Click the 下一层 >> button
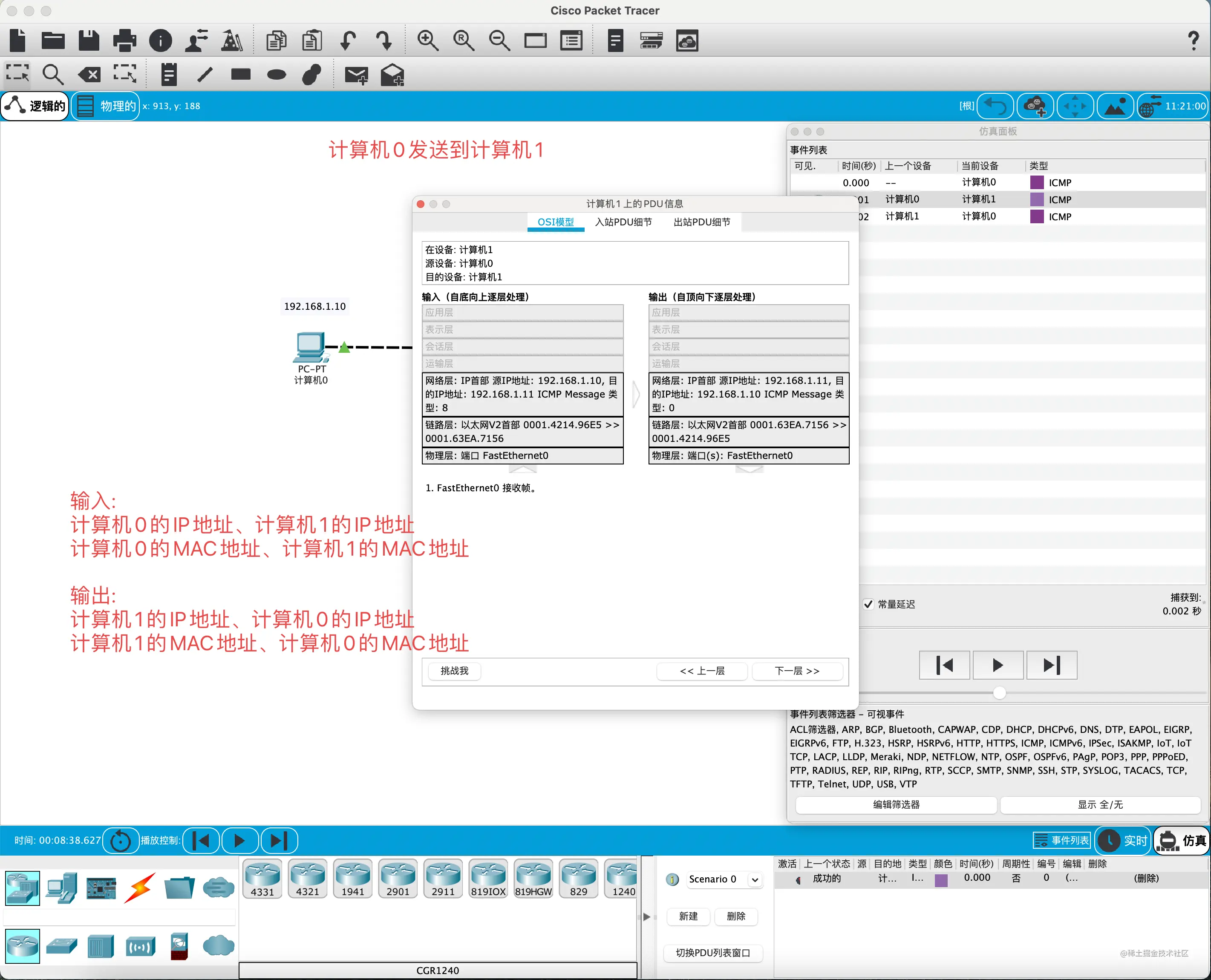1211x980 pixels. click(x=797, y=671)
